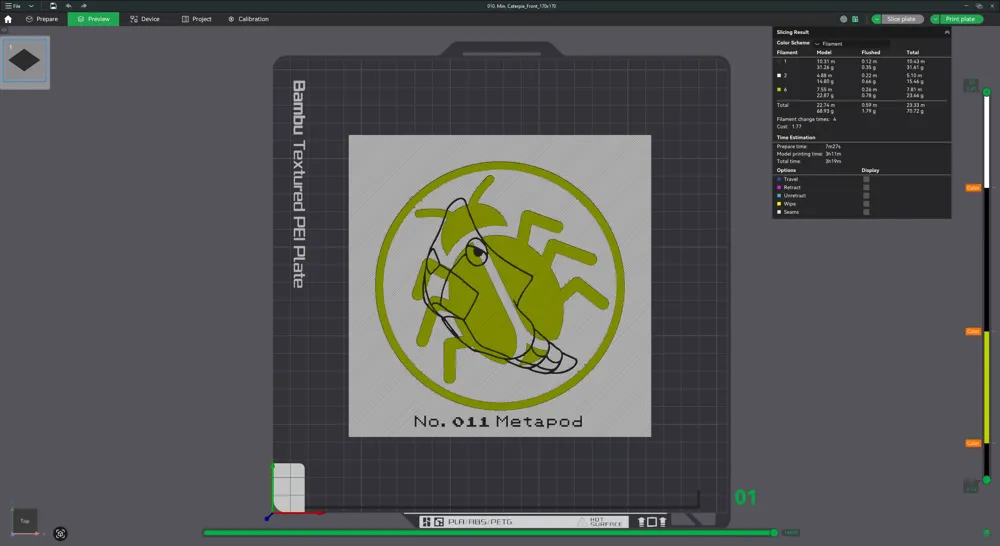Select plate 1 thumbnail in the sidebar
The height and width of the screenshot is (546, 1000).
[25, 61]
